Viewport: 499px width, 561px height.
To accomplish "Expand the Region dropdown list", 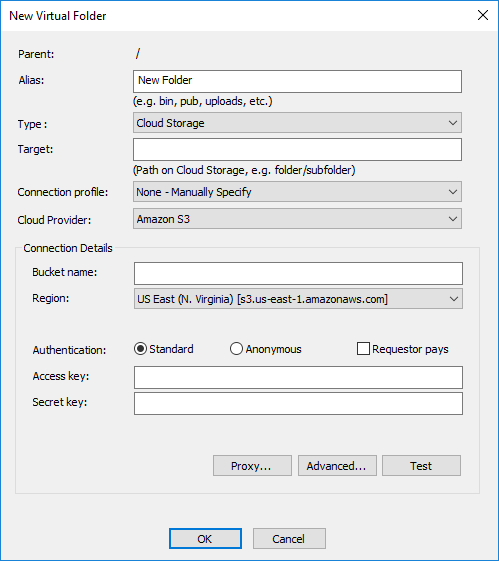I will tap(298, 299).
